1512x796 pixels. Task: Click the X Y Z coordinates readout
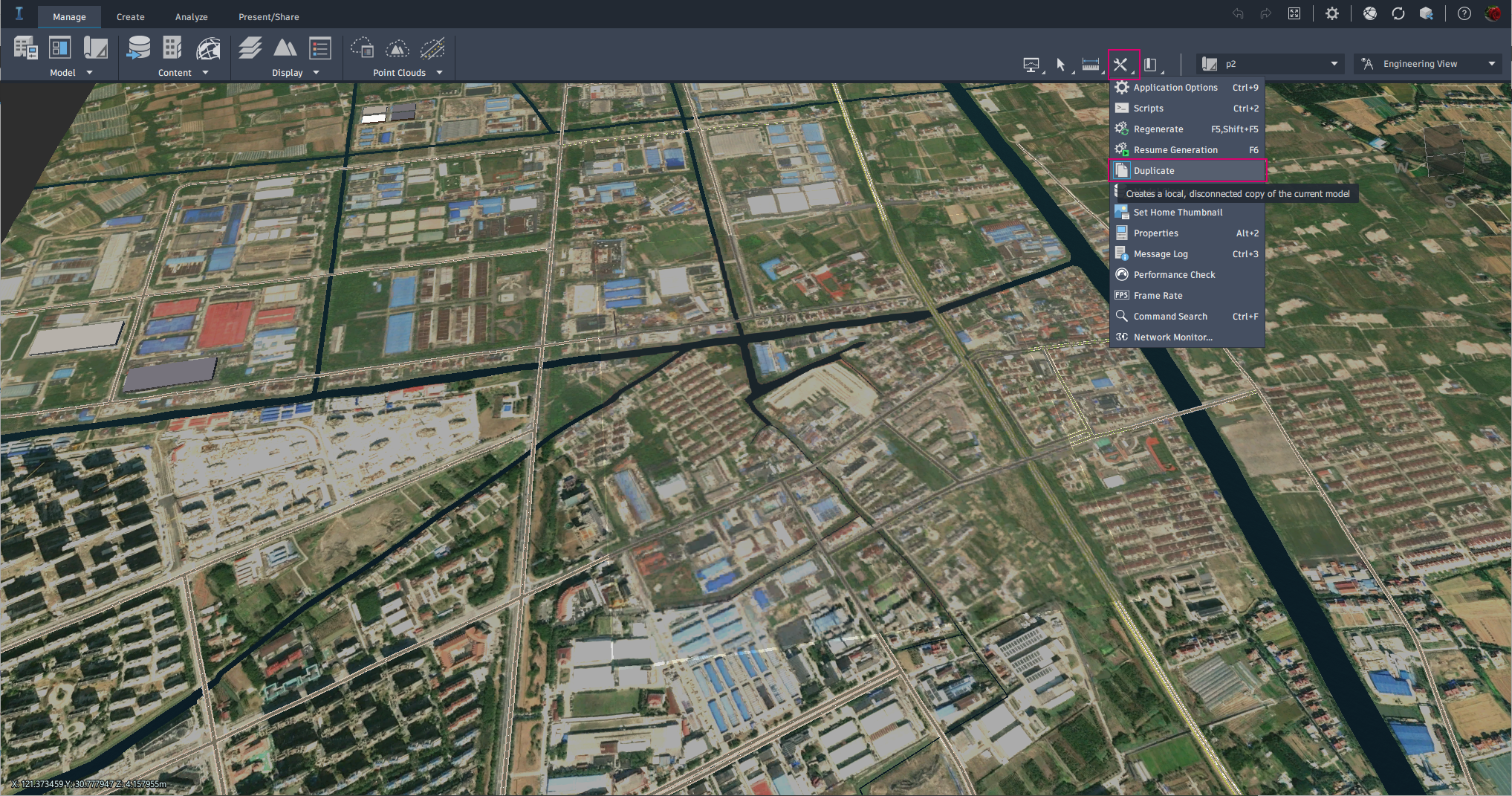(x=88, y=784)
